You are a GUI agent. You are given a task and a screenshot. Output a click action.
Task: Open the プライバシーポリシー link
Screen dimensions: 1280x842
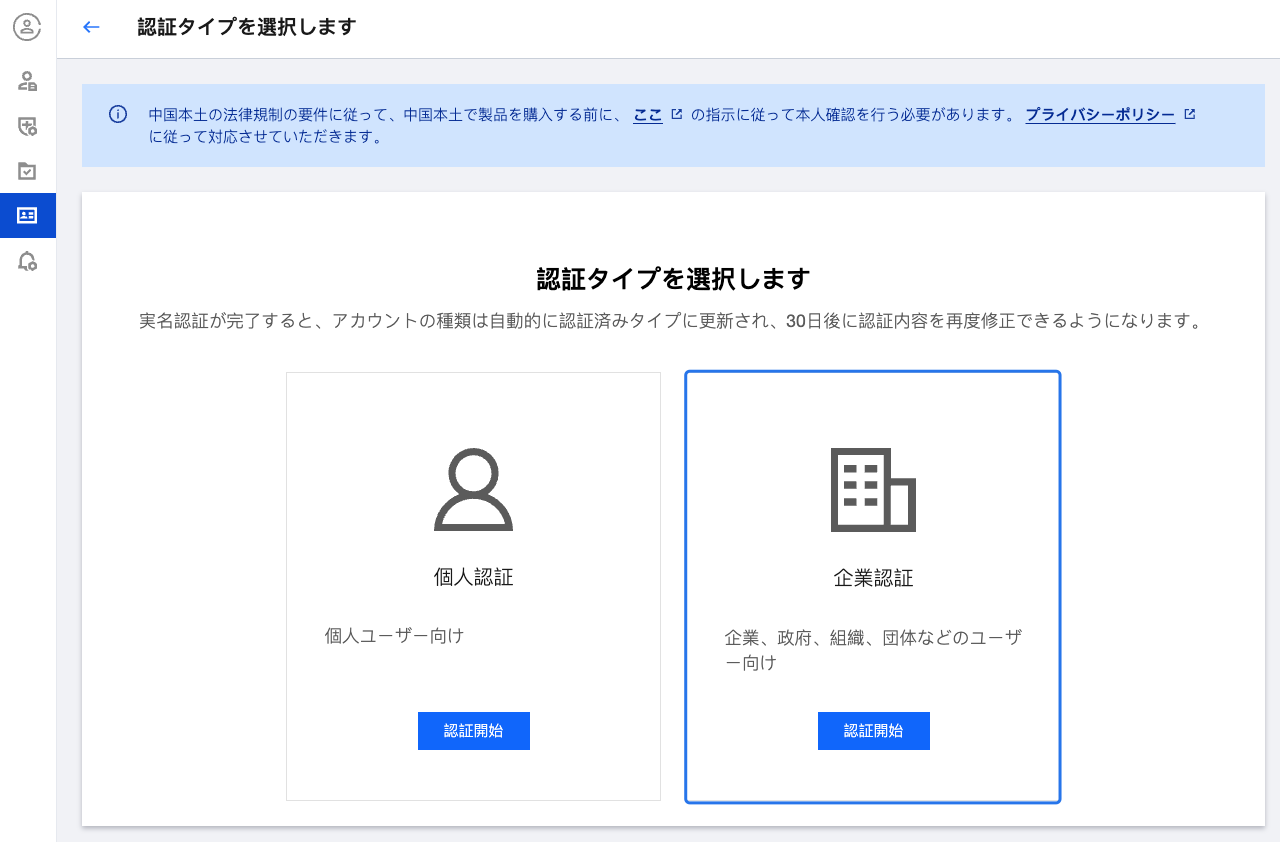point(1100,115)
